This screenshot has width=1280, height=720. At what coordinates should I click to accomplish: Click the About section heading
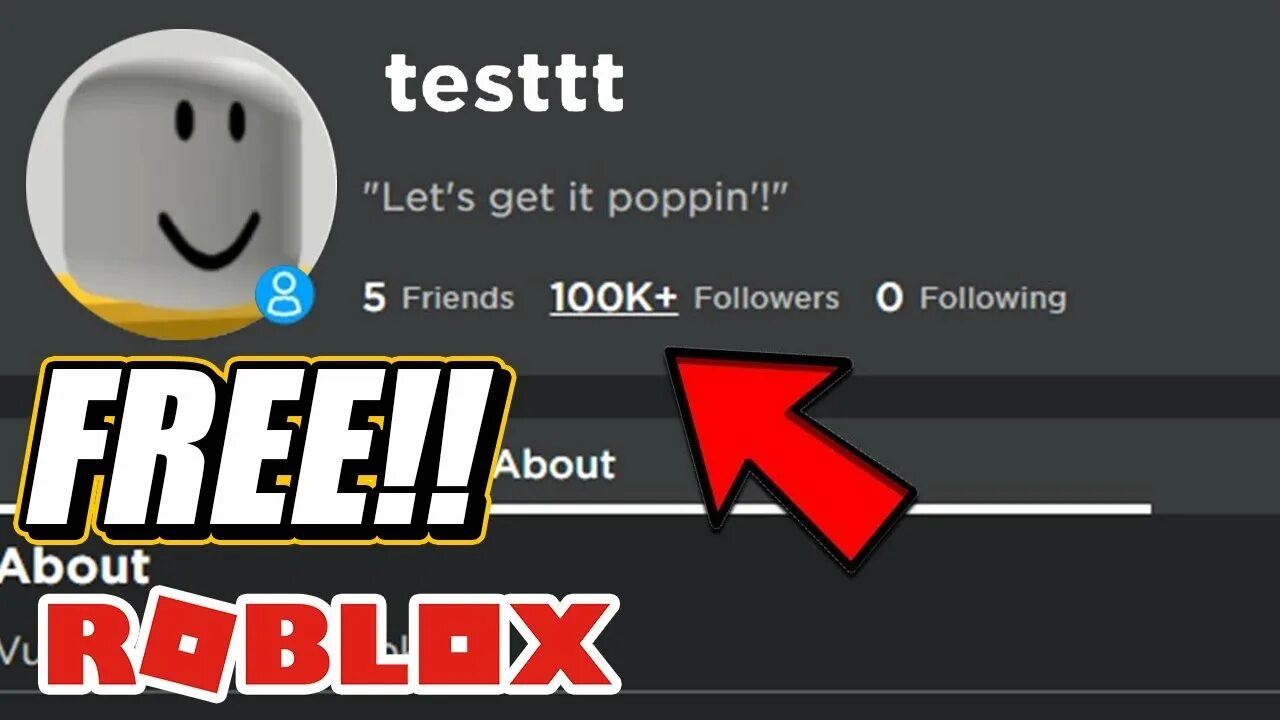tap(75, 566)
